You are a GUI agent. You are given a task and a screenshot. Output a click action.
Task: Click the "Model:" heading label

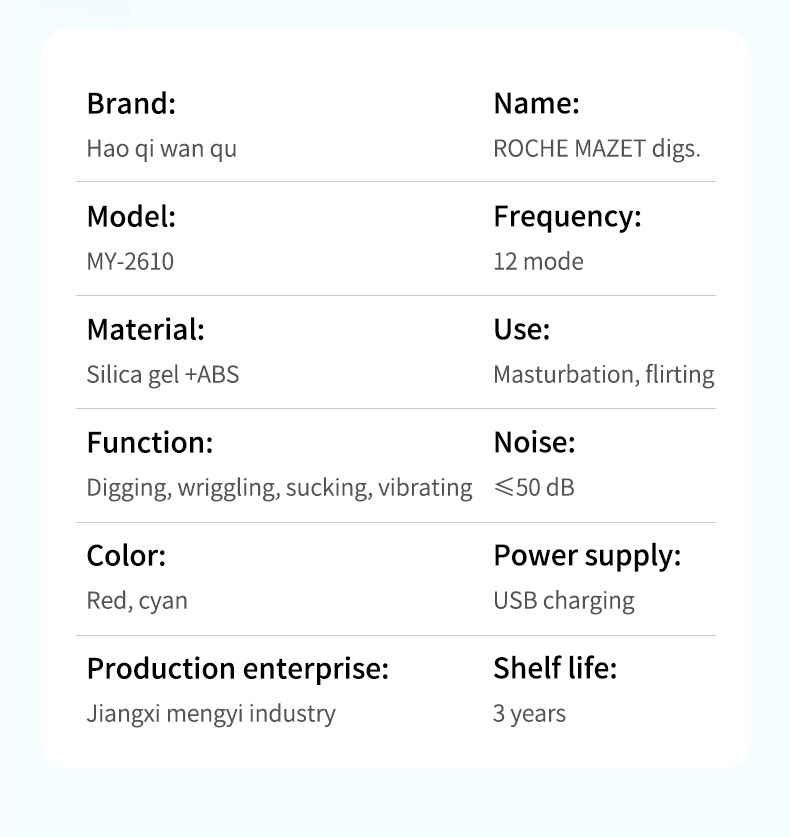point(131,216)
